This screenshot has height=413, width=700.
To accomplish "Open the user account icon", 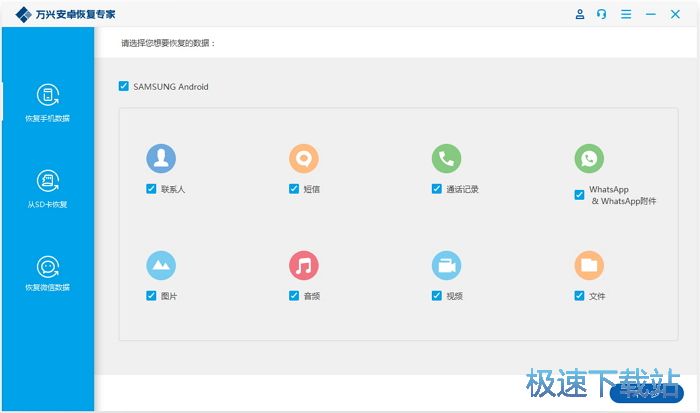I will point(579,14).
